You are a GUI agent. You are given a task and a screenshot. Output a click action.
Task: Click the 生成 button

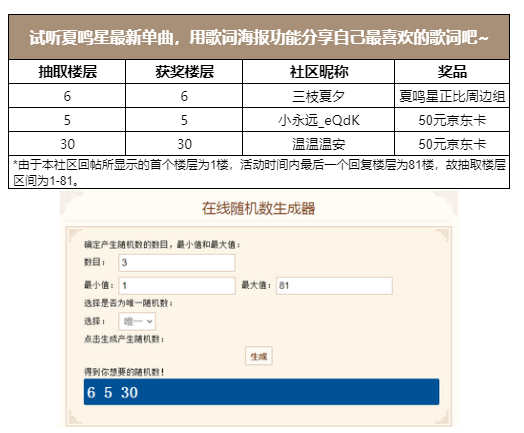pyautogui.click(x=259, y=356)
